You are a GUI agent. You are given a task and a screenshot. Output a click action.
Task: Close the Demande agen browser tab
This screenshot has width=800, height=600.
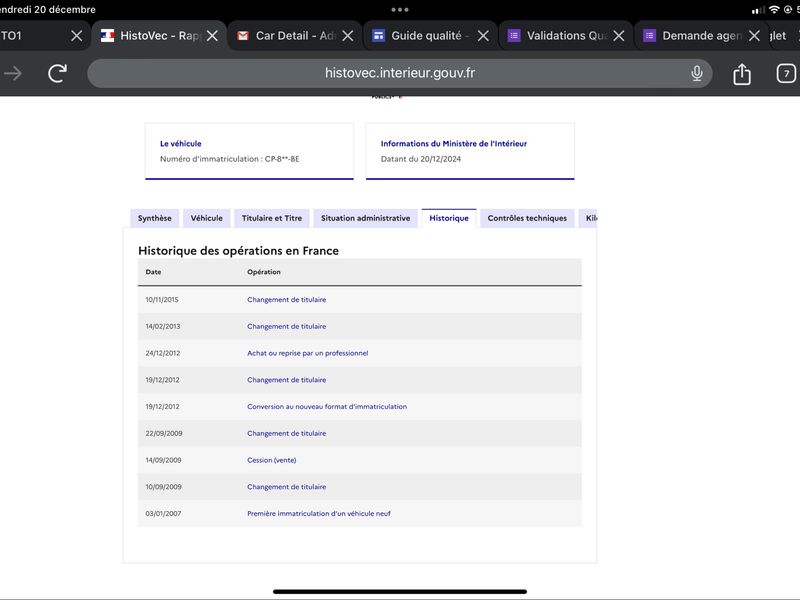[754, 36]
